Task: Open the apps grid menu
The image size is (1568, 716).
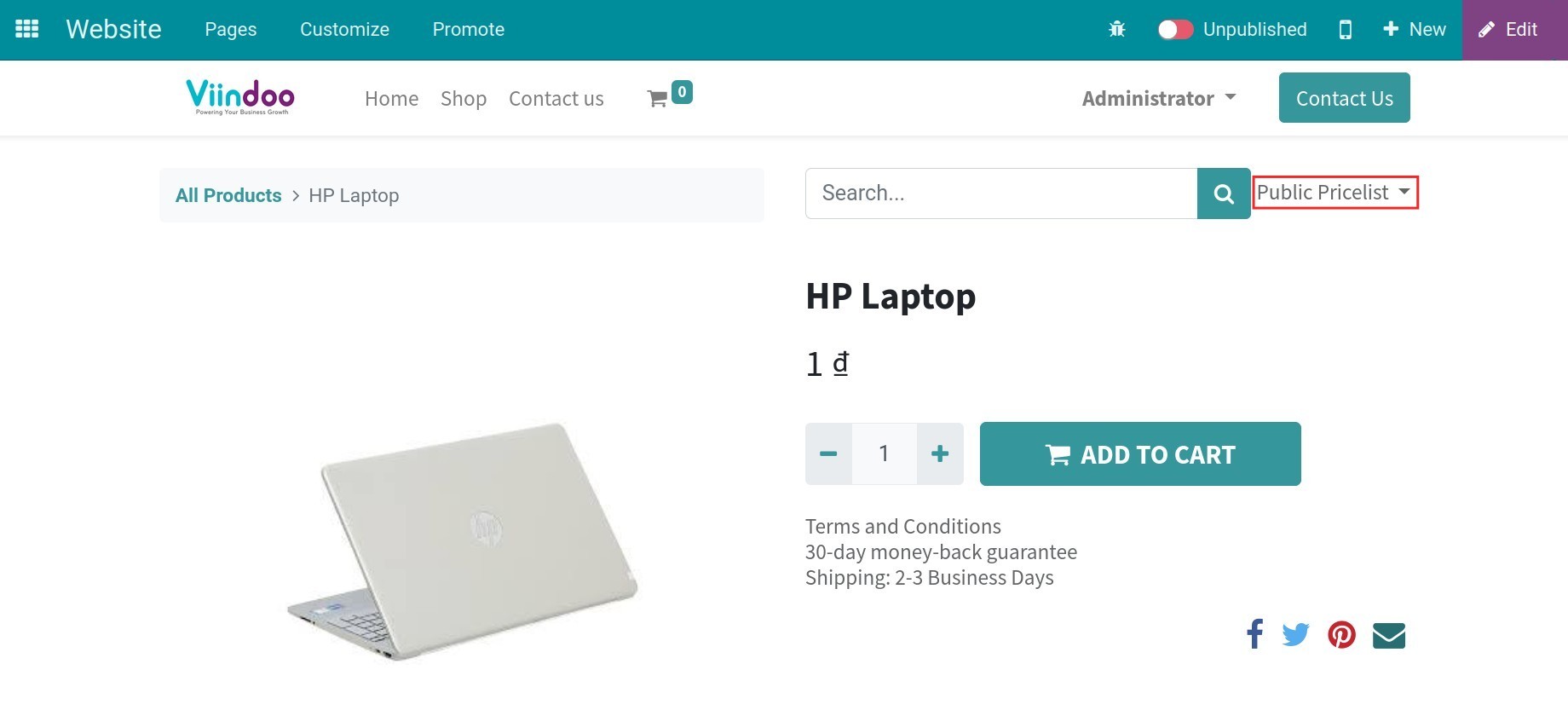Action: tap(27, 29)
